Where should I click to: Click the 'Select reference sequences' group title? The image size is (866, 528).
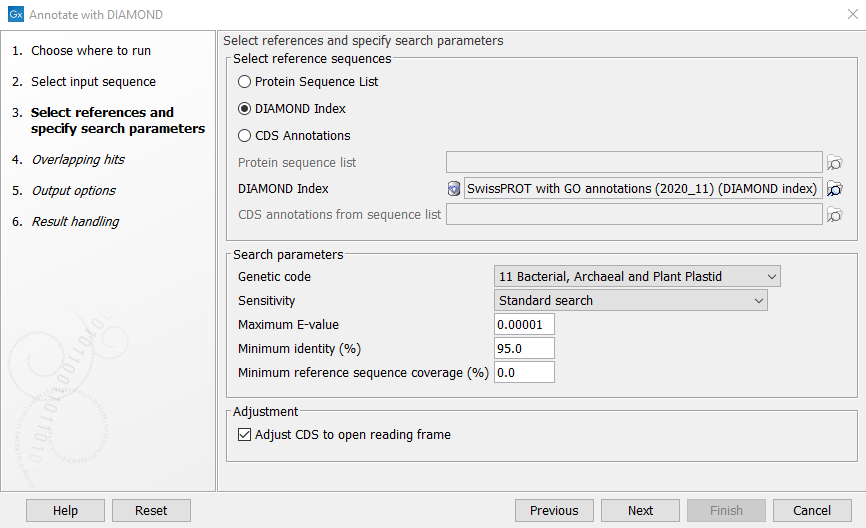[312, 59]
